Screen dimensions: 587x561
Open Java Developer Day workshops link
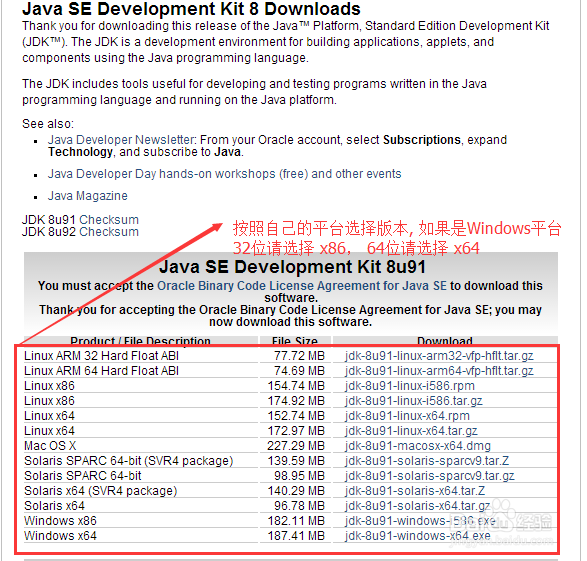click(x=224, y=174)
